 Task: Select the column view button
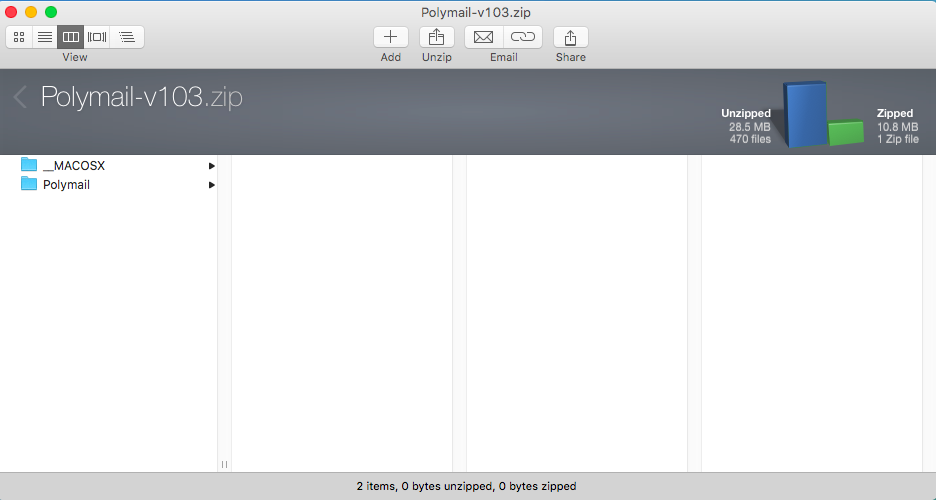click(x=70, y=37)
